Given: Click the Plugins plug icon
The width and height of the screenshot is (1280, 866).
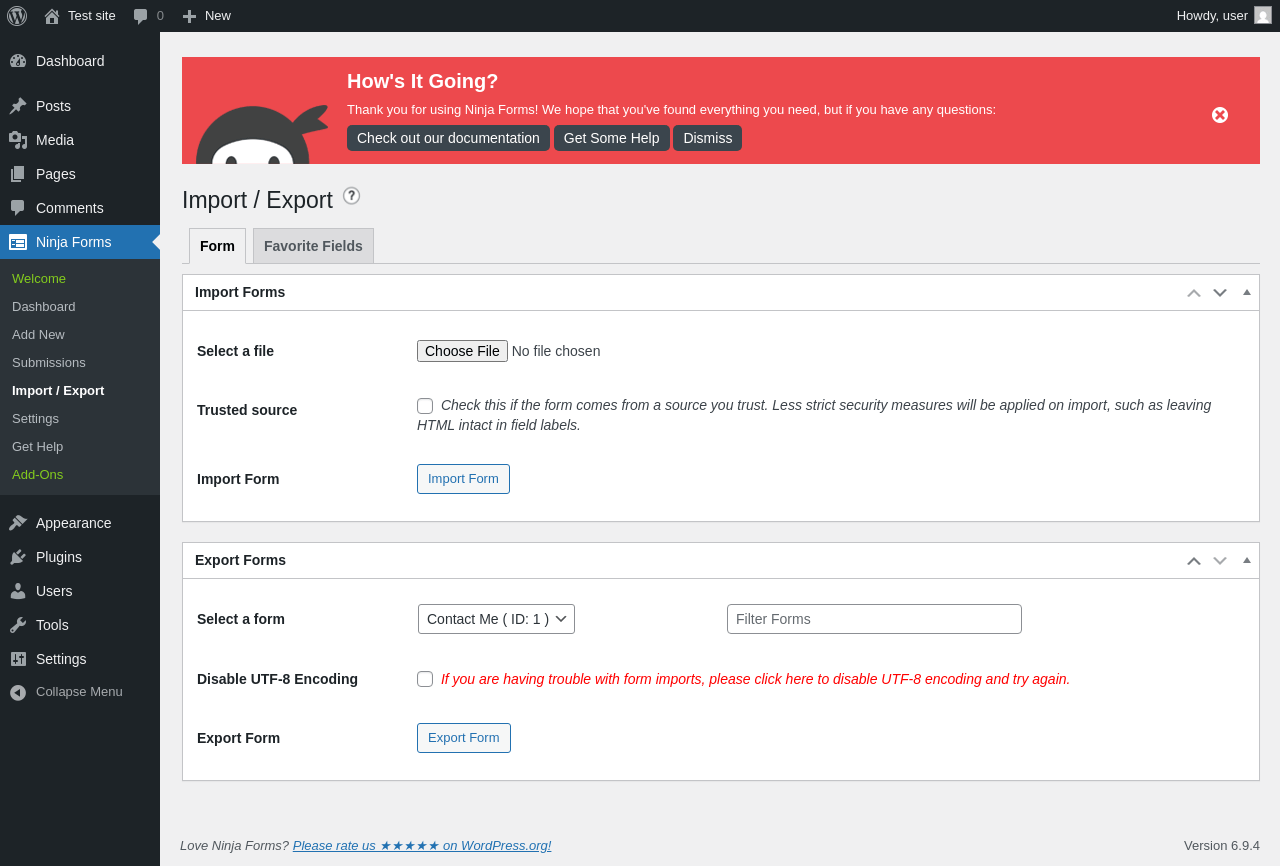Looking at the screenshot, I should coord(18,557).
